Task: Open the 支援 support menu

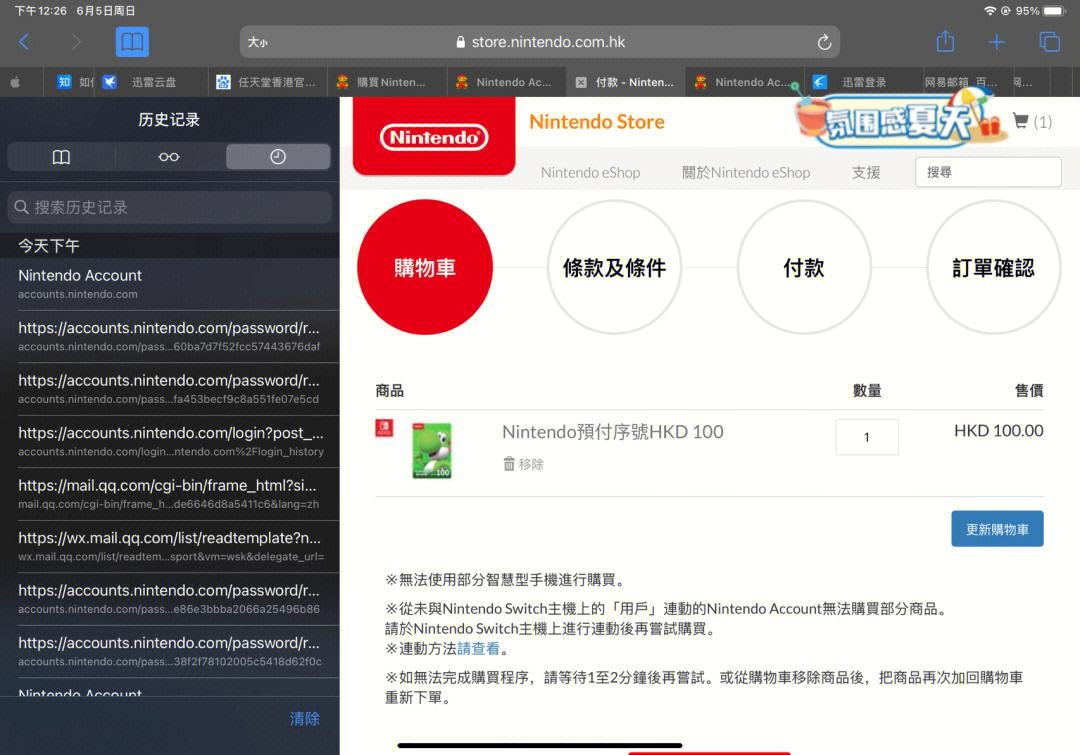Action: tap(866, 172)
